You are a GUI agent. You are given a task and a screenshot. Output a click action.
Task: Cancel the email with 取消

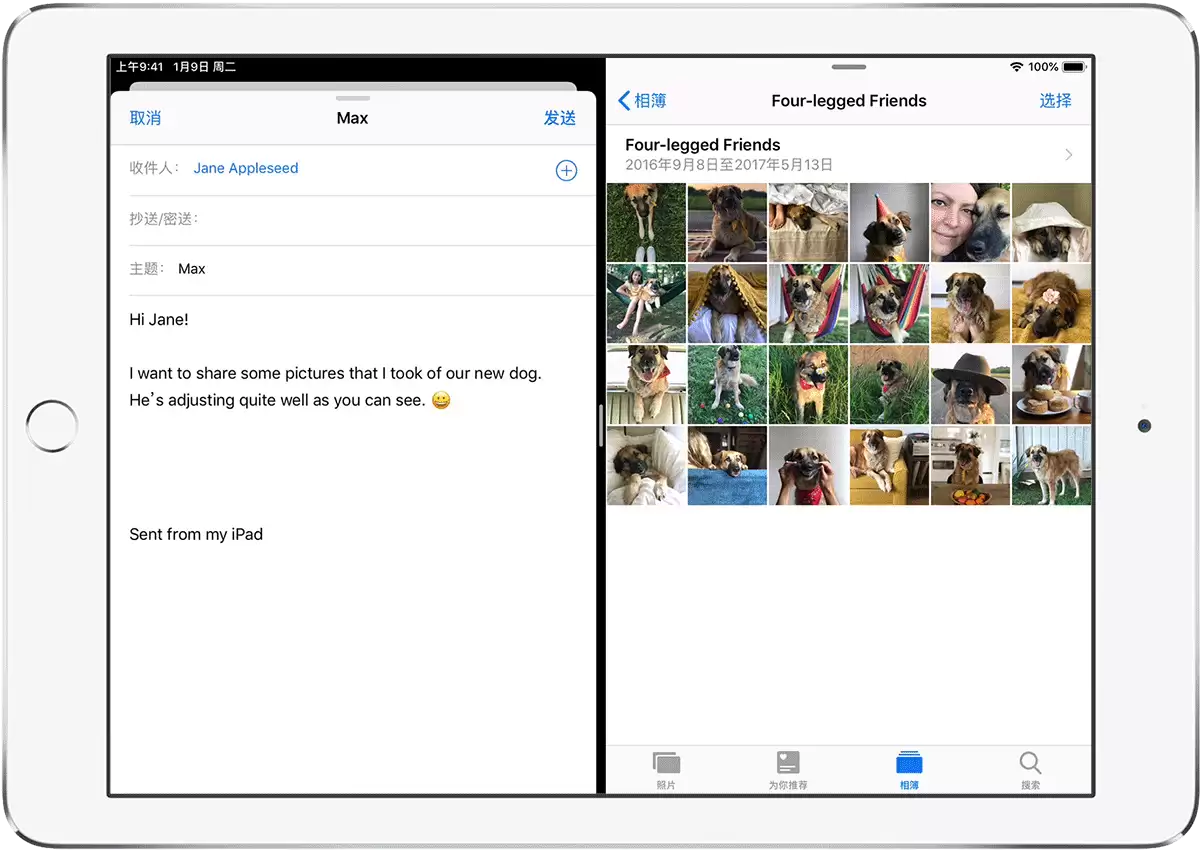145,118
